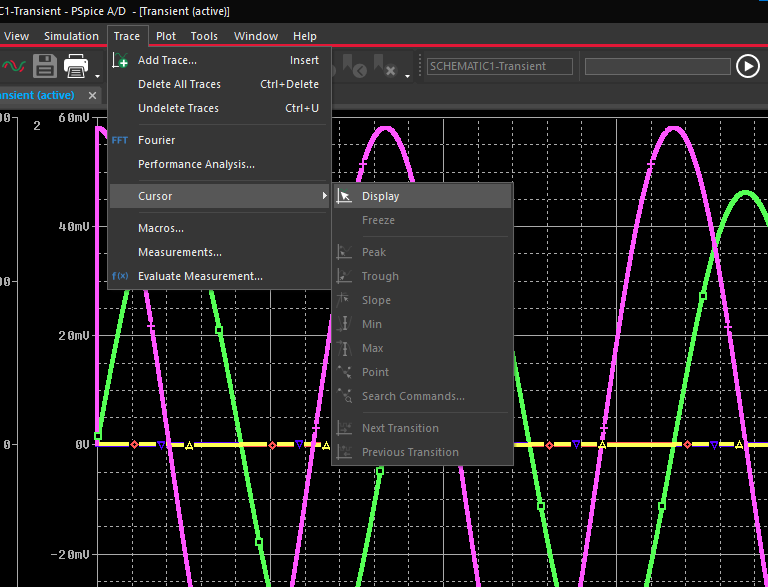
Task: Click Display in Cursor submenu
Action: pyautogui.click(x=422, y=196)
